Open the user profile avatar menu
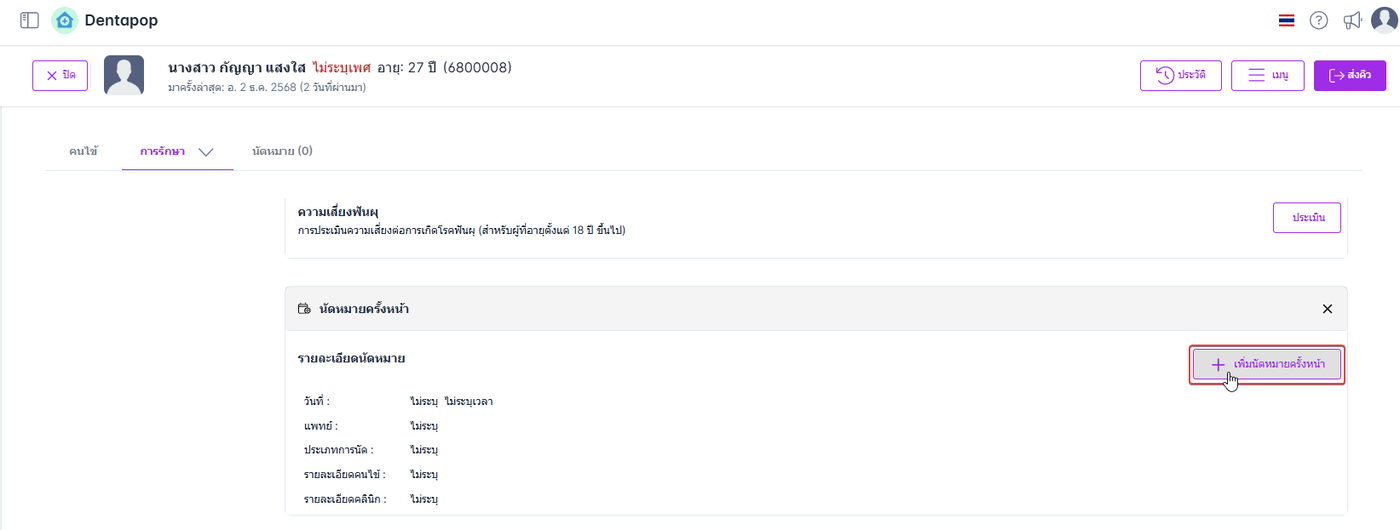1400x530 pixels. [x=1384, y=20]
